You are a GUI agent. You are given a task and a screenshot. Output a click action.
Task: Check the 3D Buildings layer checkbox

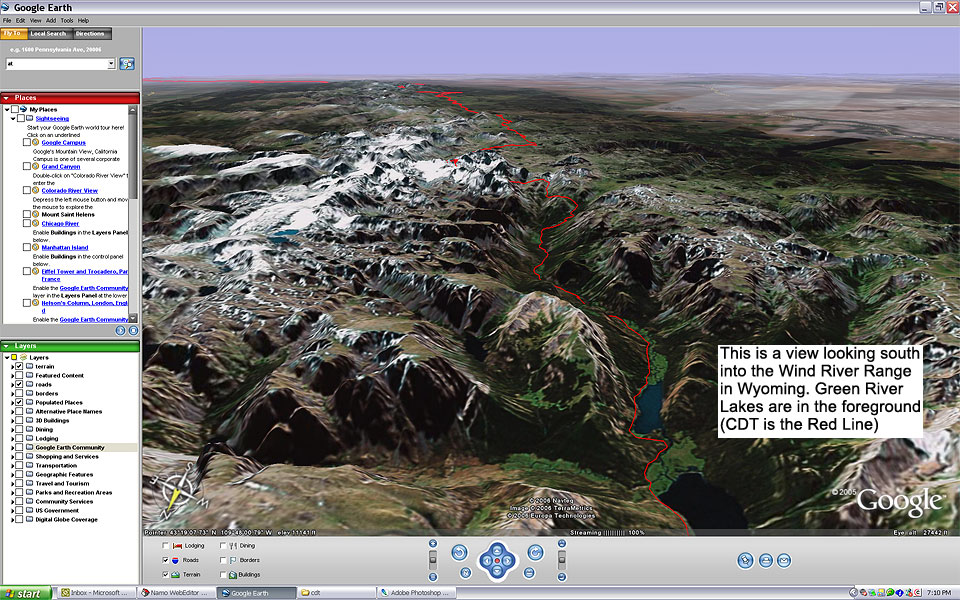point(20,421)
